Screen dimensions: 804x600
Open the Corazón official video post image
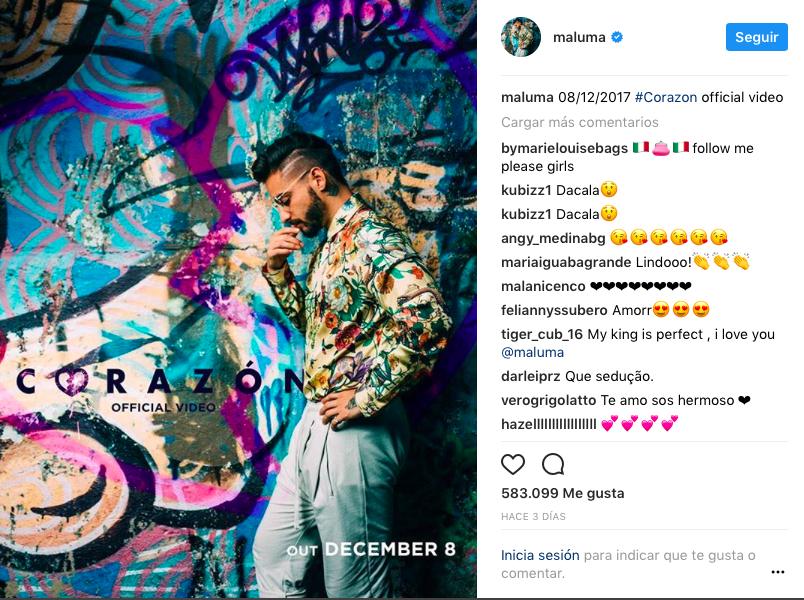click(x=238, y=298)
